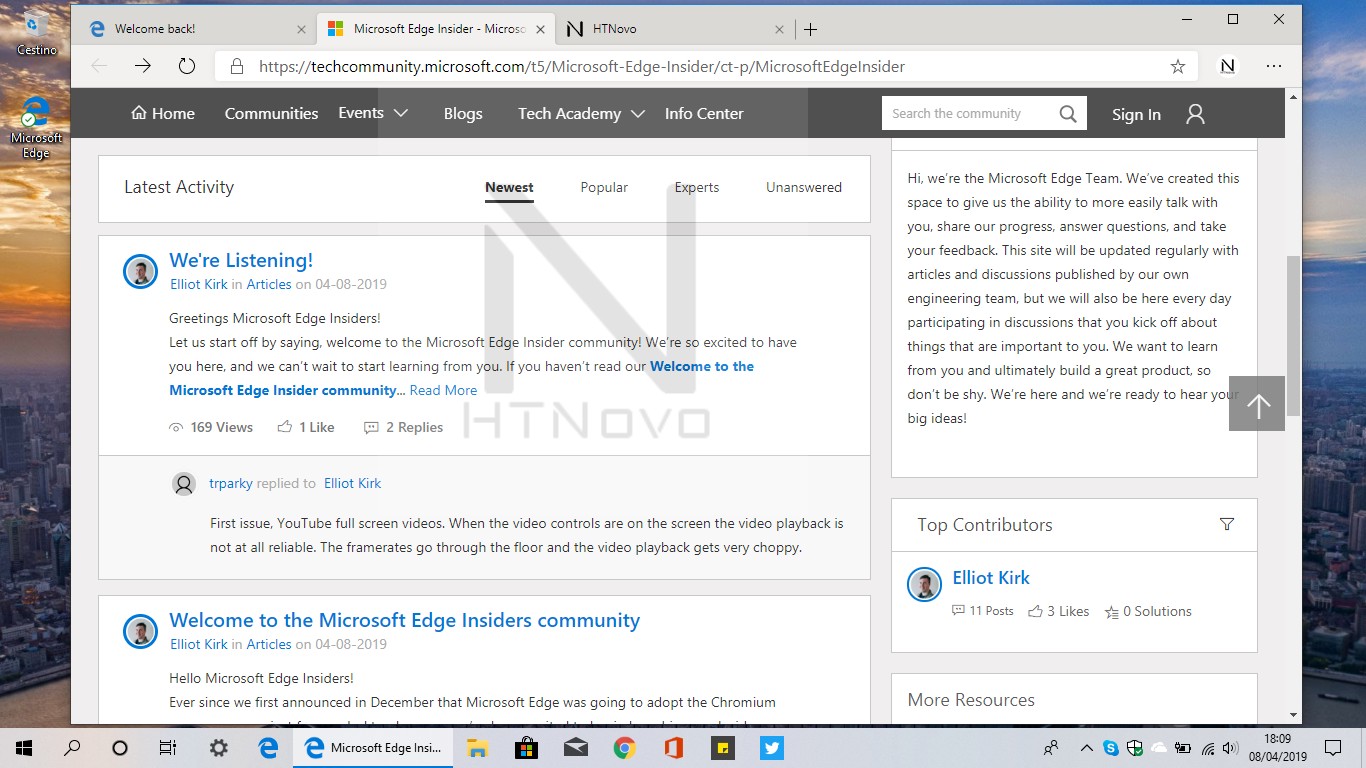Click the Home icon in the community navigation

140,113
